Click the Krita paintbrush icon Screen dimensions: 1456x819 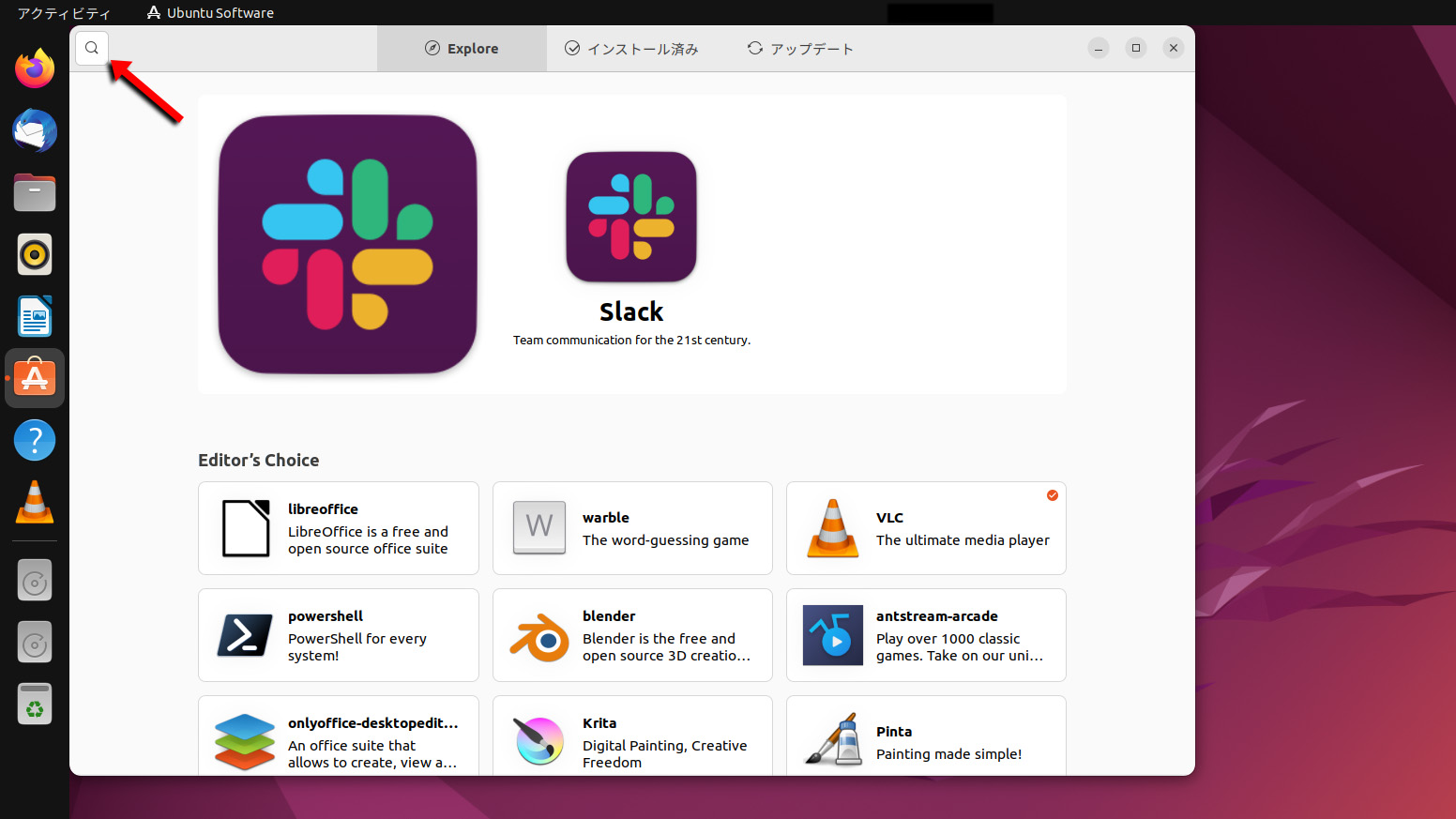point(539,741)
